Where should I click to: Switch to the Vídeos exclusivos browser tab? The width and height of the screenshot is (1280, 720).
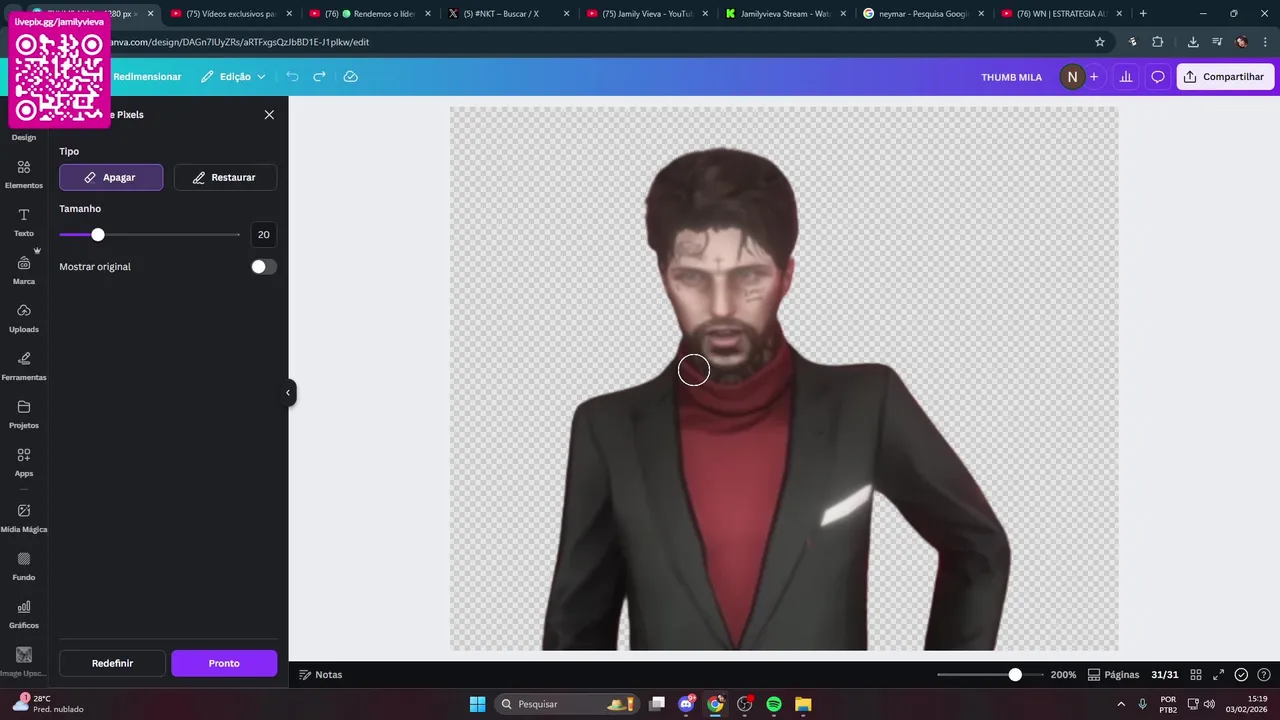click(x=223, y=14)
